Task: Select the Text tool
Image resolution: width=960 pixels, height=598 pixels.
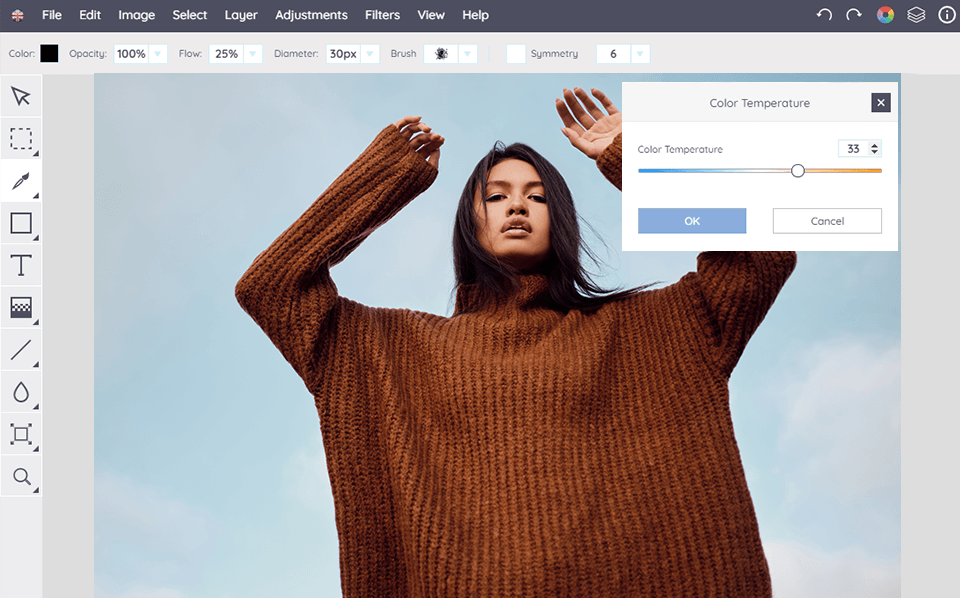Action: click(x=21, y=265)
